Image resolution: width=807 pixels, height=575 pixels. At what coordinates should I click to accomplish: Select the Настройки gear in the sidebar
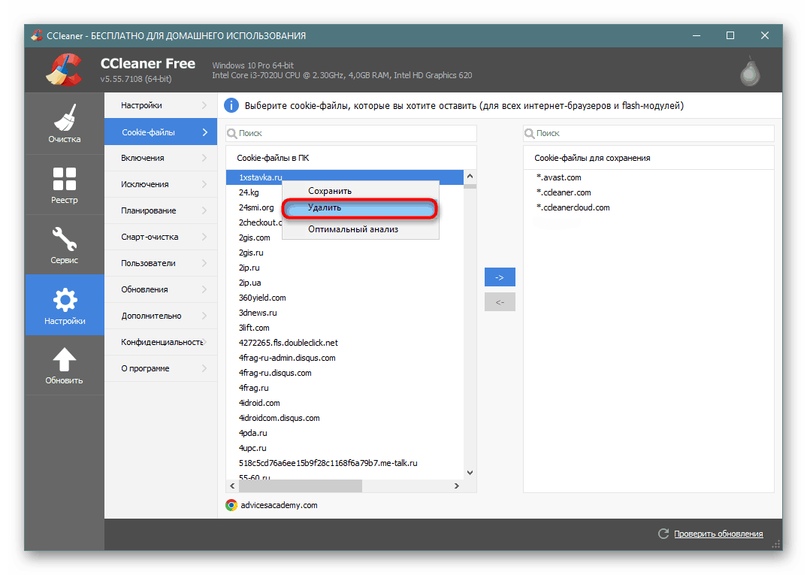(64, 305)
